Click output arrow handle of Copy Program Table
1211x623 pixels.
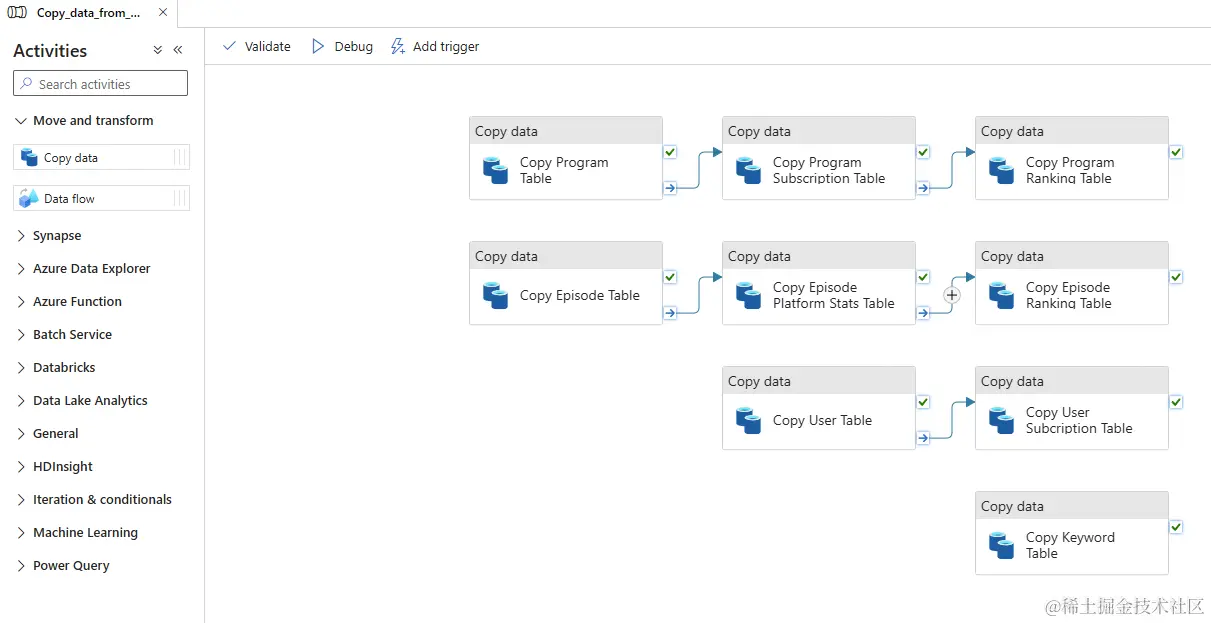[x=670, y=187]
